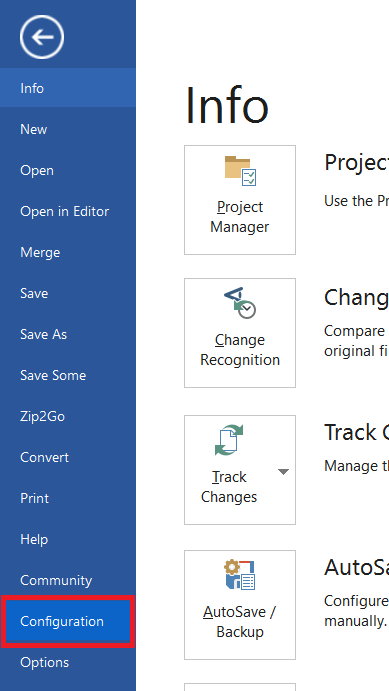
Task: Choose Print from the menu
Action: (68, 498)
